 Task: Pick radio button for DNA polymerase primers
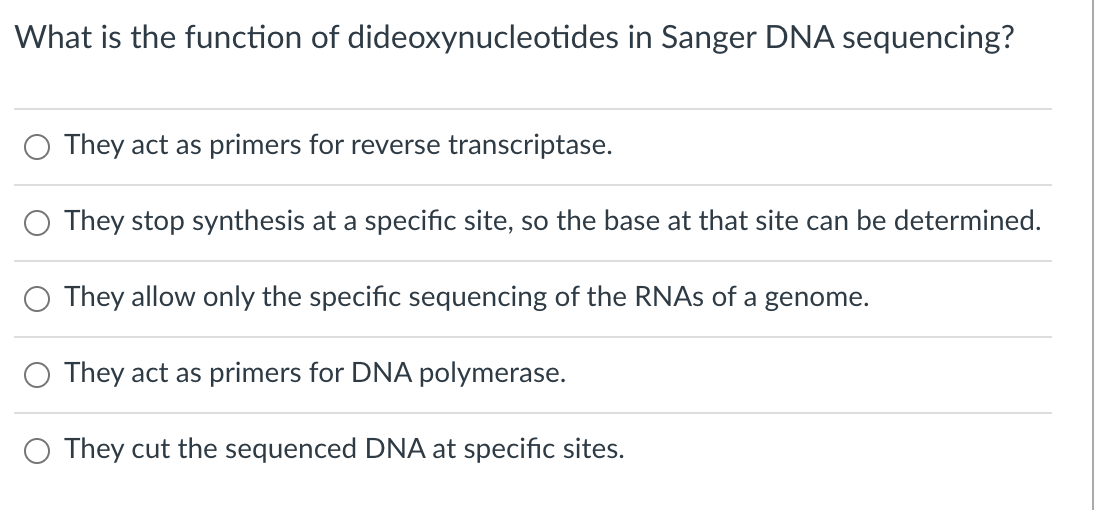pyautogui.click(x=36, y=375)
